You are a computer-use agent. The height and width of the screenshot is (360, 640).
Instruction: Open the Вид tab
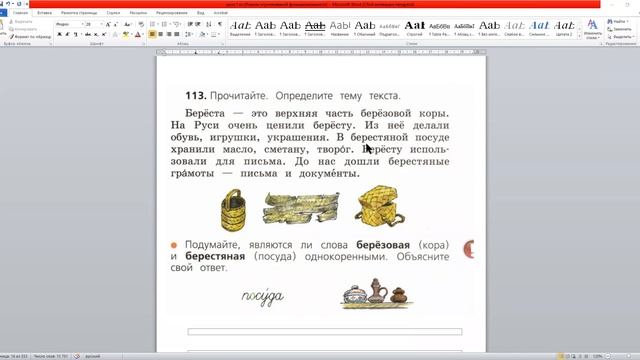tap(200, 13)
